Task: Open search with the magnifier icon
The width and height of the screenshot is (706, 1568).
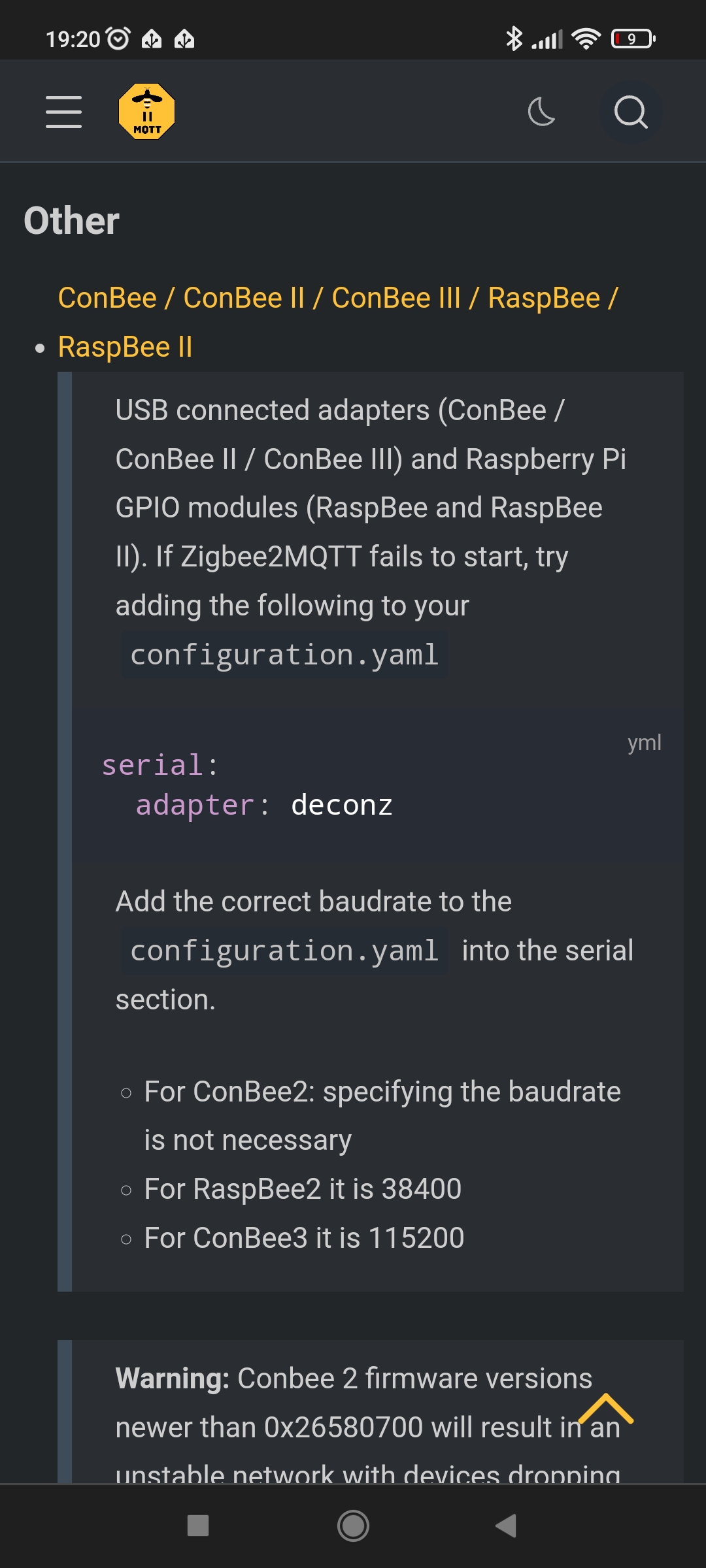Action: [x=631, y=112]
